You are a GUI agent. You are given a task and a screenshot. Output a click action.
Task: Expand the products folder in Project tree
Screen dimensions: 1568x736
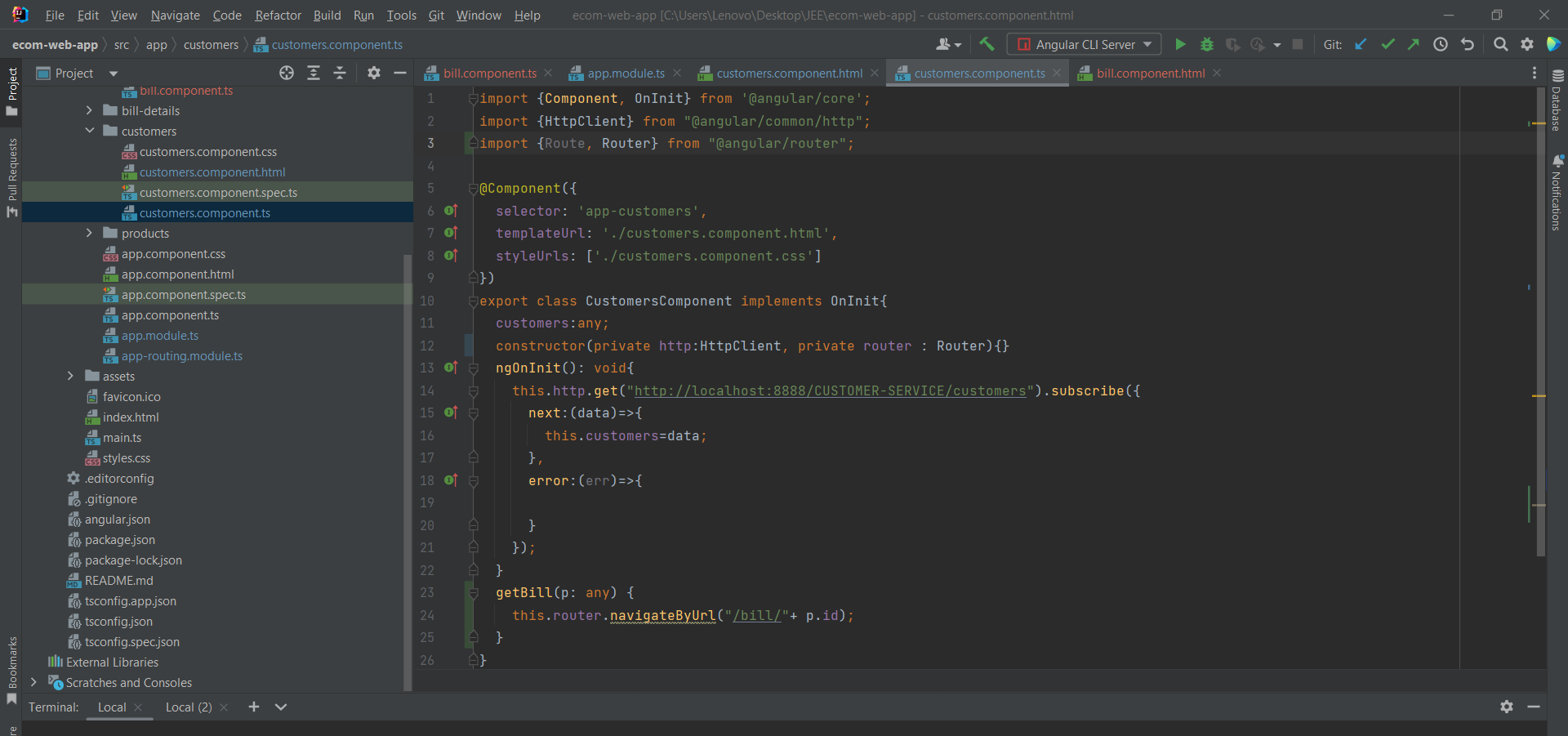click(x=88, y=233)
